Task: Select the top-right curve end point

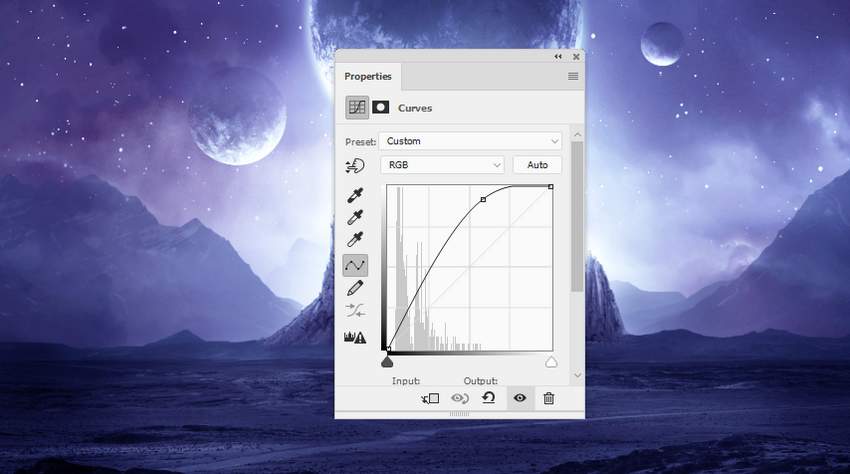Action: pos(551,187)
